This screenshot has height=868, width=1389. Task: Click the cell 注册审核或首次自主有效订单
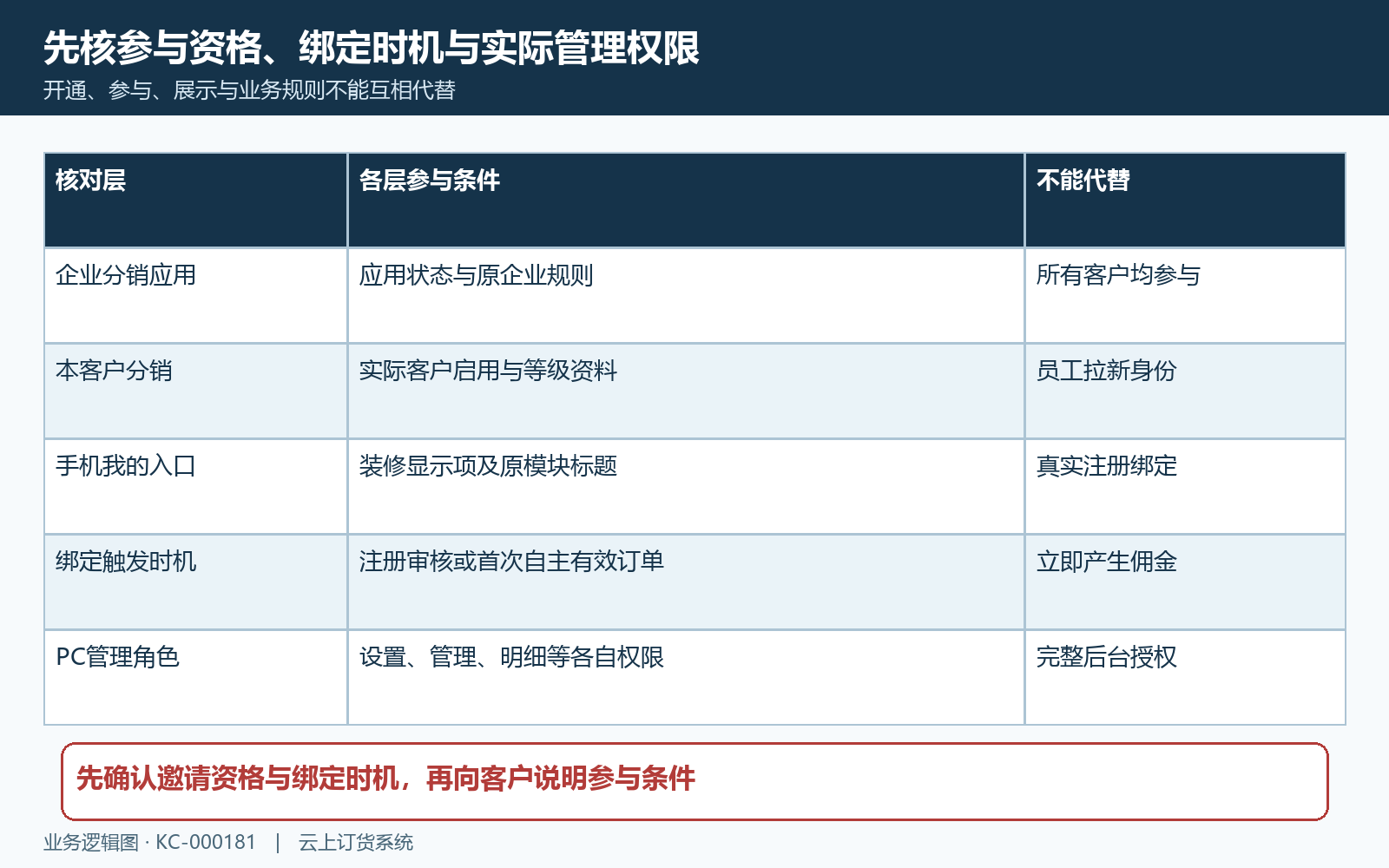click(x=686, y=582)
